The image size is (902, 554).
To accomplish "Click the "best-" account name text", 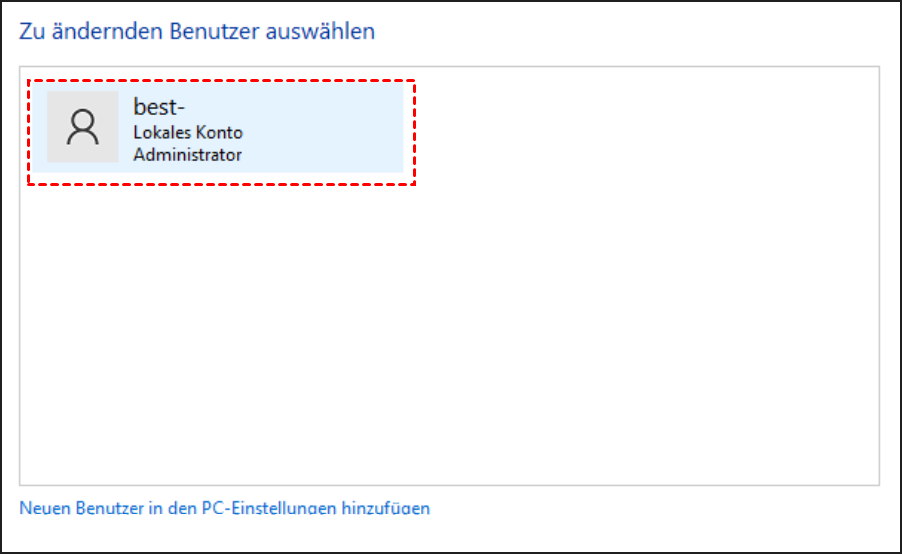I will 153,108.
